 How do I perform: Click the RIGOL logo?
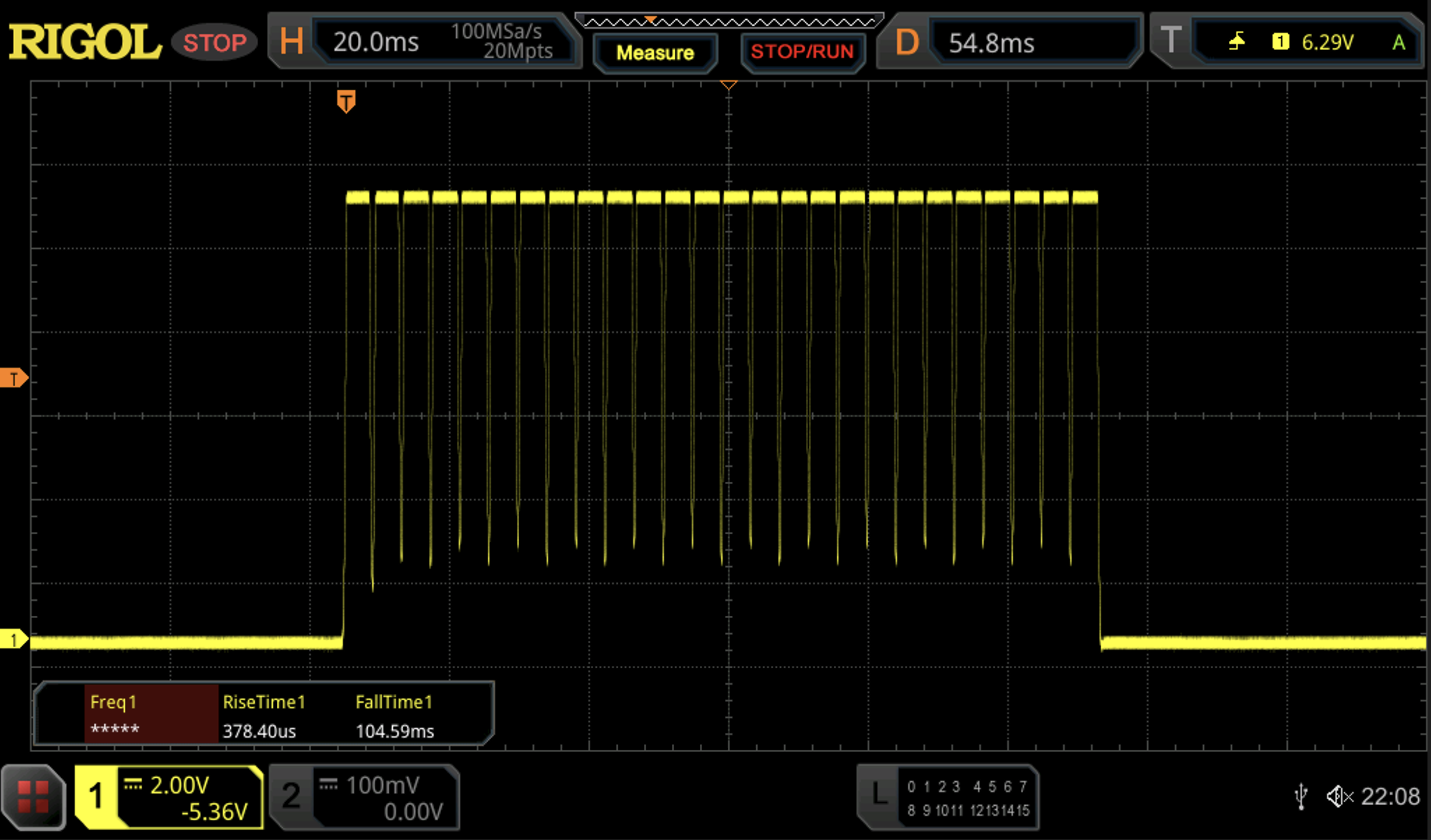click(x=85, y=41)
